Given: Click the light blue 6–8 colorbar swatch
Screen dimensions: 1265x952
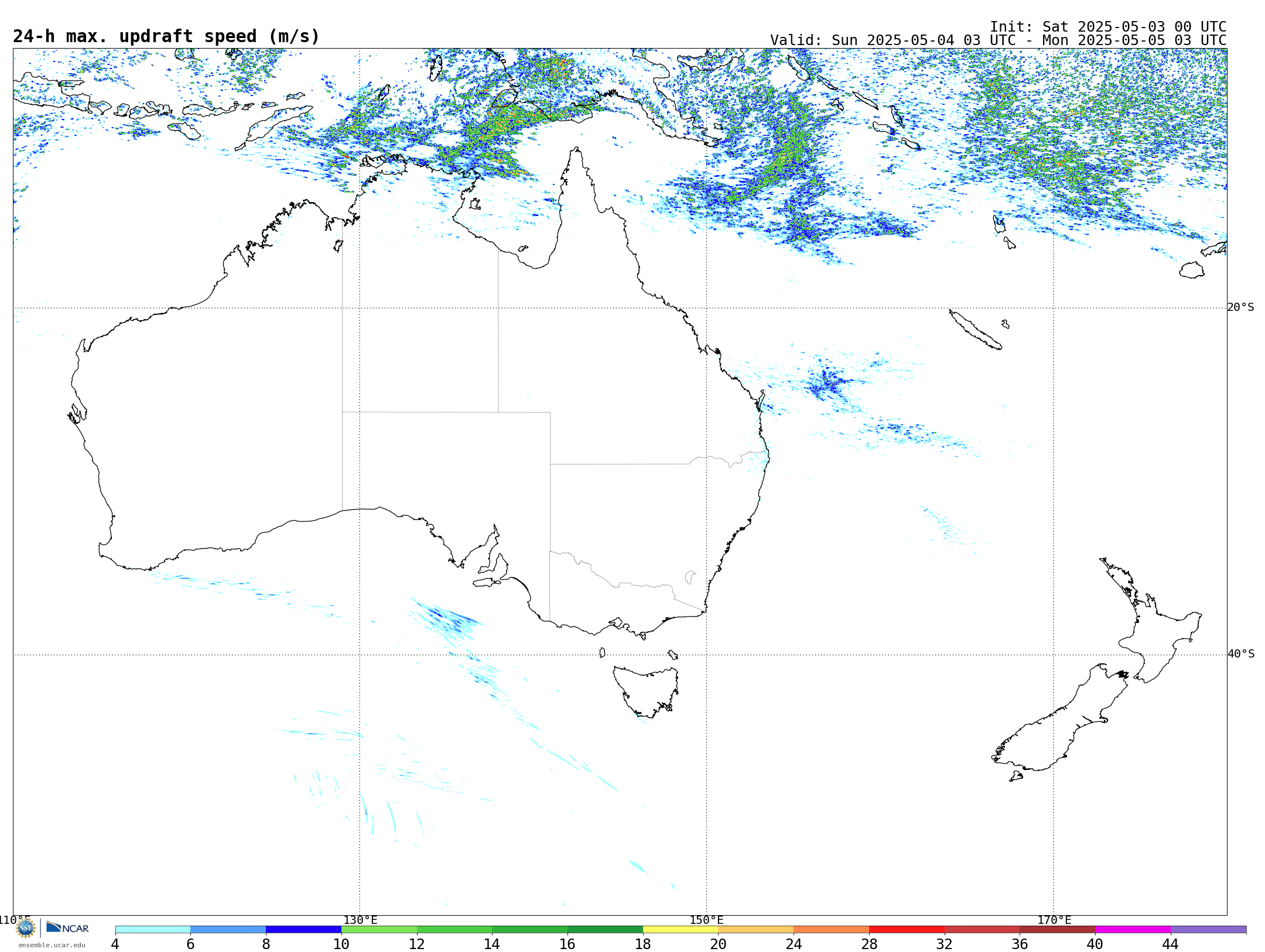Looking at the screenshot, I should [x=228, y=929].
